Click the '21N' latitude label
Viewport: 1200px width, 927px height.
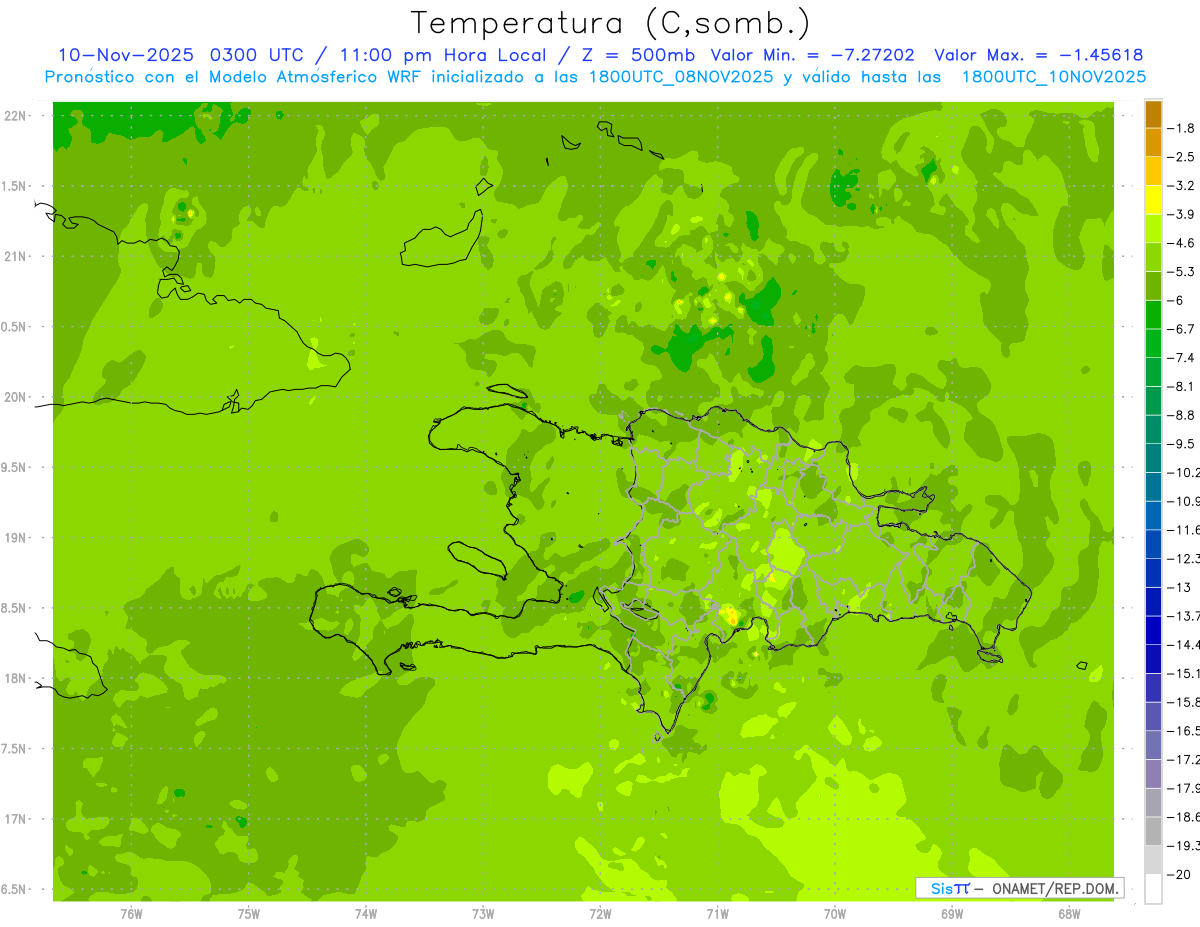(x=16, y=256)
